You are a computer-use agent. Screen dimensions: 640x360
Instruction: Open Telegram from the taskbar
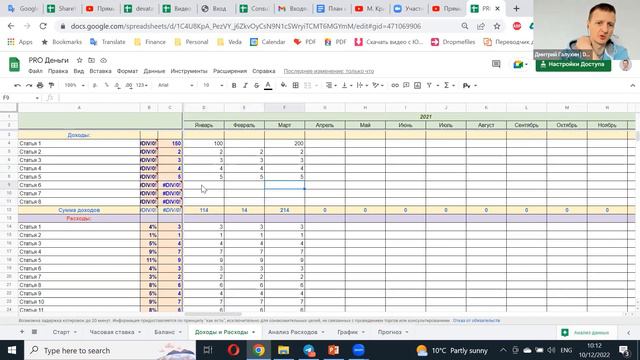[309, 350]
